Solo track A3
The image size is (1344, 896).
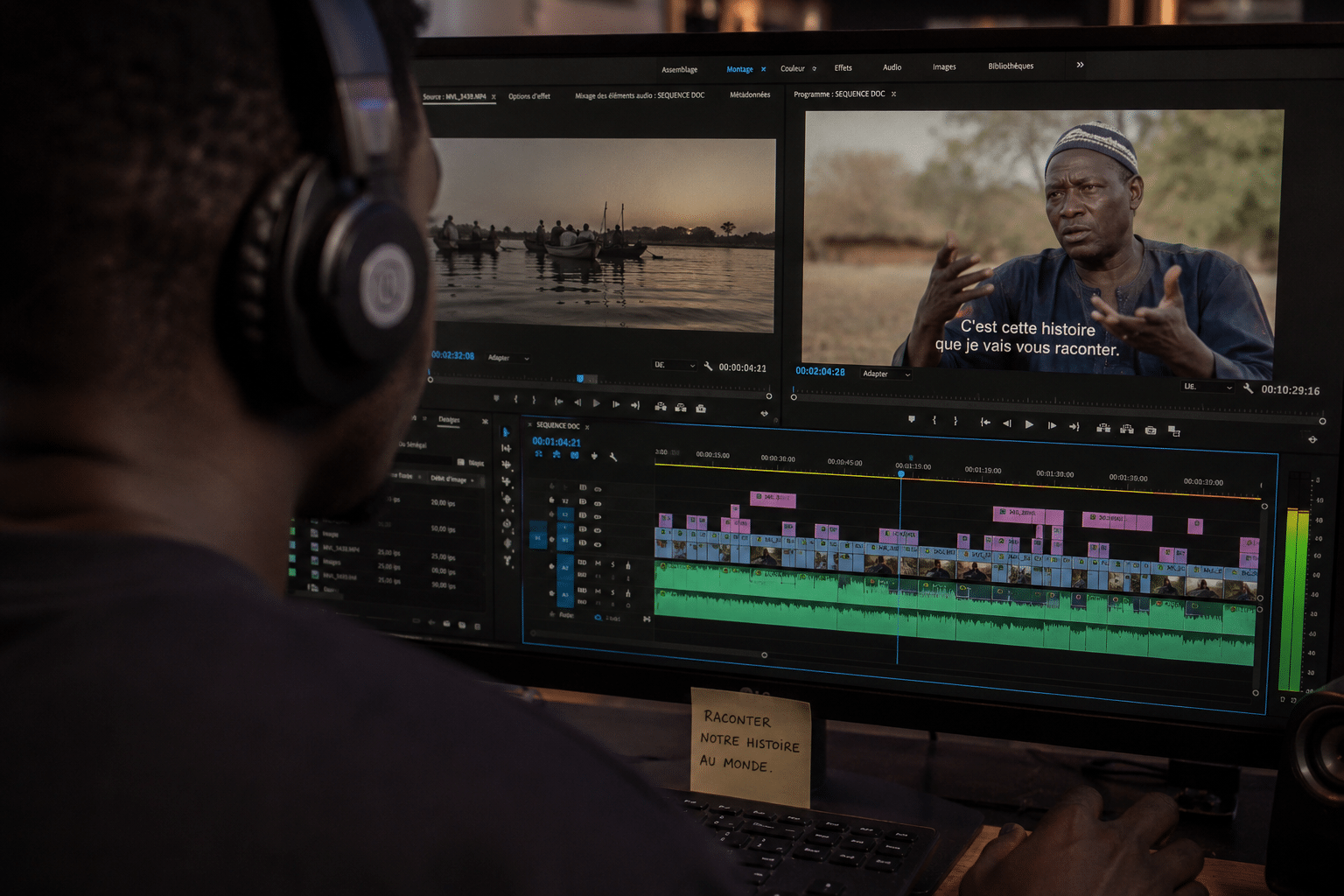coord(612,592)
